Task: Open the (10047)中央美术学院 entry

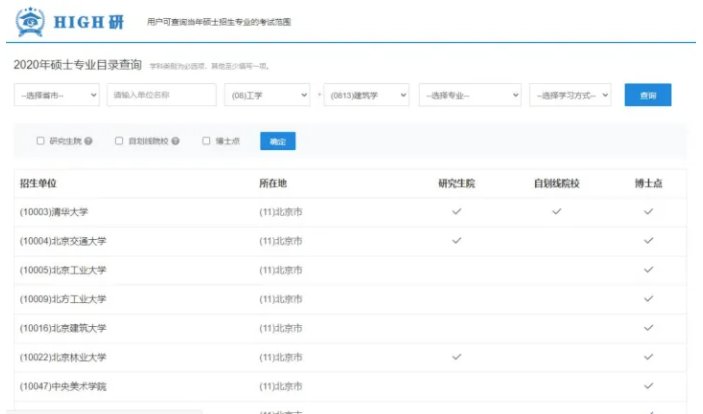Action: click(x=63, y=386)
